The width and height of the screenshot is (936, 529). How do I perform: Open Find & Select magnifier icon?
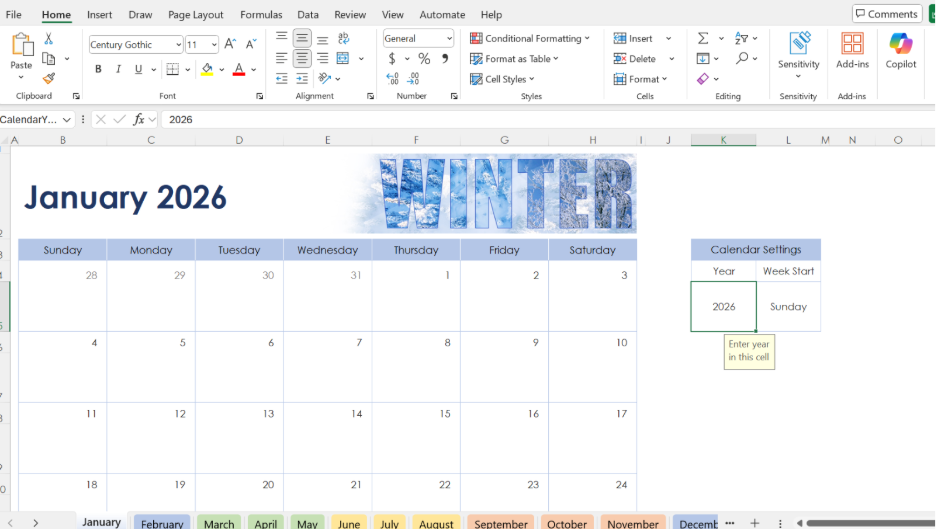click(x=742, y=58)
